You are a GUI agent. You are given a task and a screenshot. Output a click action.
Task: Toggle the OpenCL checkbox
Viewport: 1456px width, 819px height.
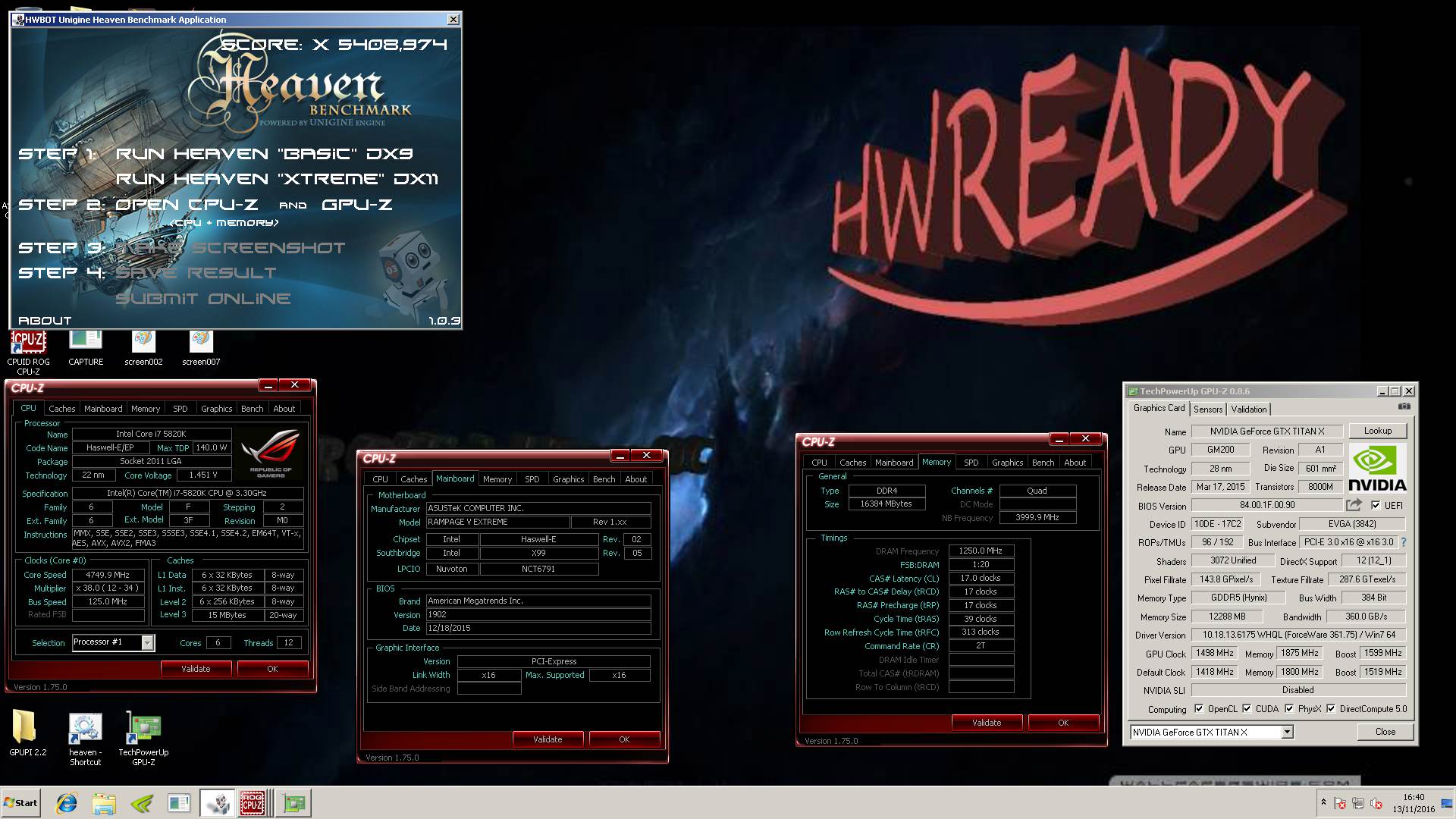pyautogui.click(x=1199, y=709)
